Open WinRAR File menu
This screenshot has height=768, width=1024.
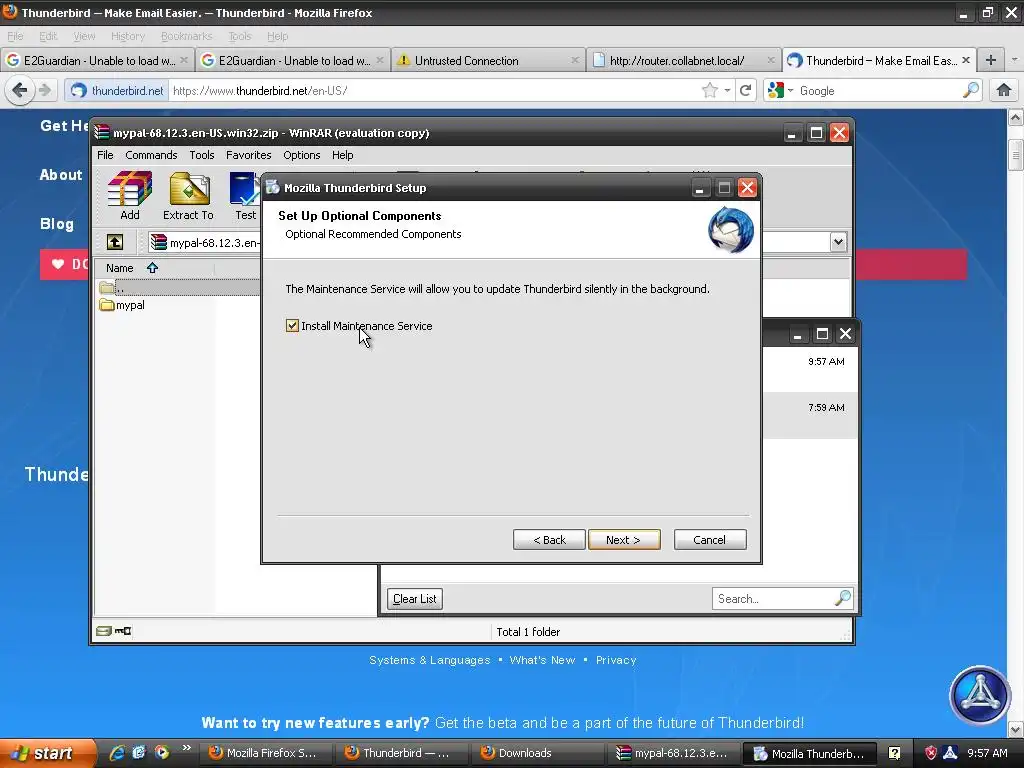105,155
